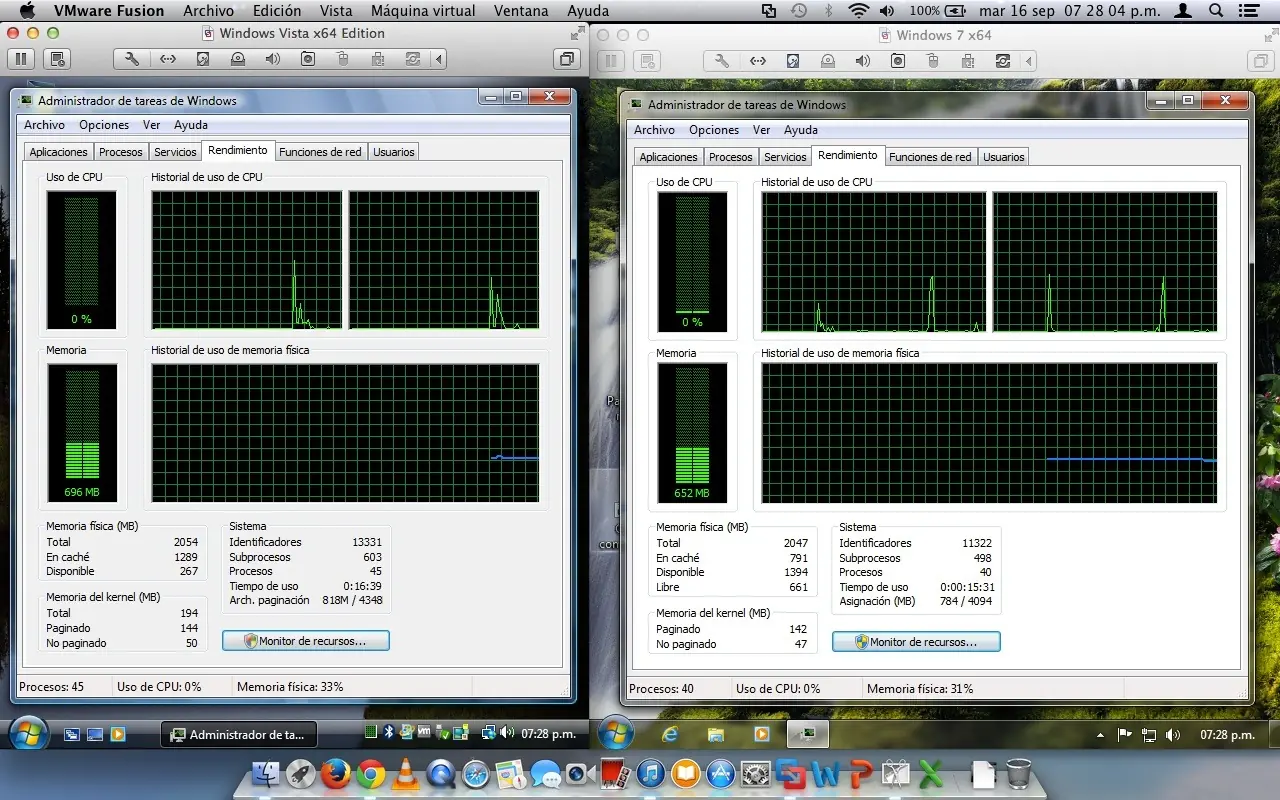The width and height of the screenshot is (1280, 800).
Task: Switch to the Procesos tab in Vista Task Manager
Action: click(x=120, y=151)
